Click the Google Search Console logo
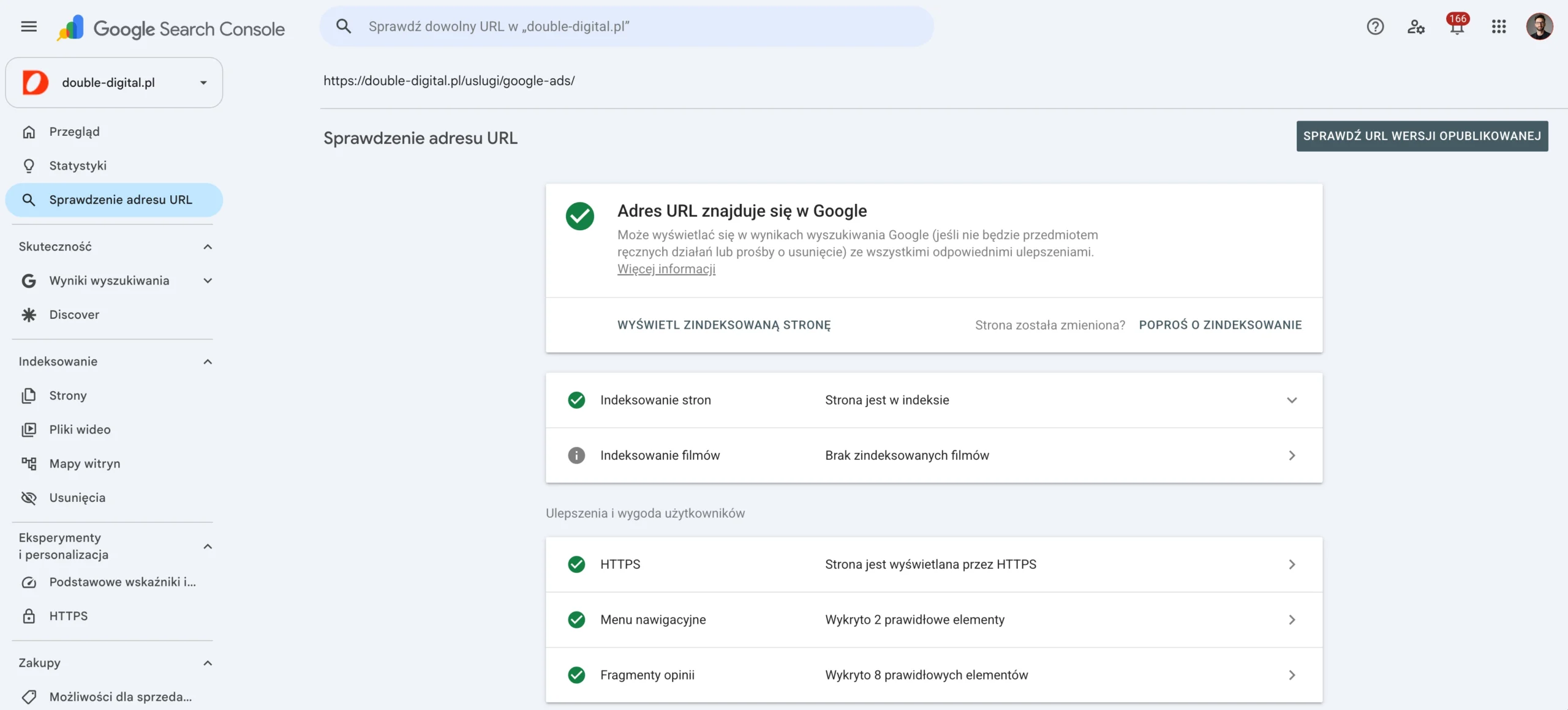This screenshot has width=1568, height=710. (171, 28)
